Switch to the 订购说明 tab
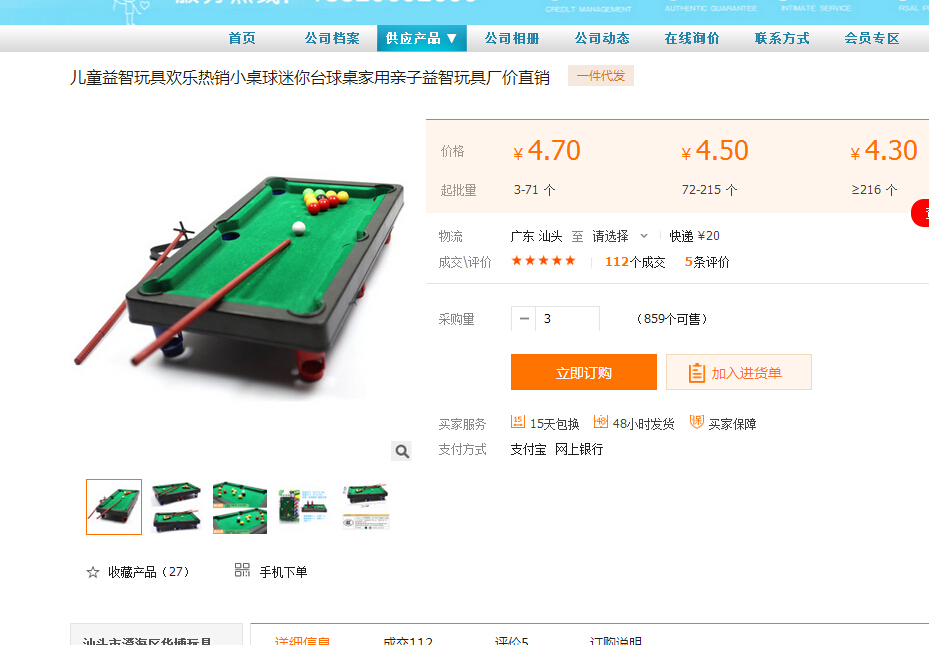The image size is (929, 645). tap(616, 640)
